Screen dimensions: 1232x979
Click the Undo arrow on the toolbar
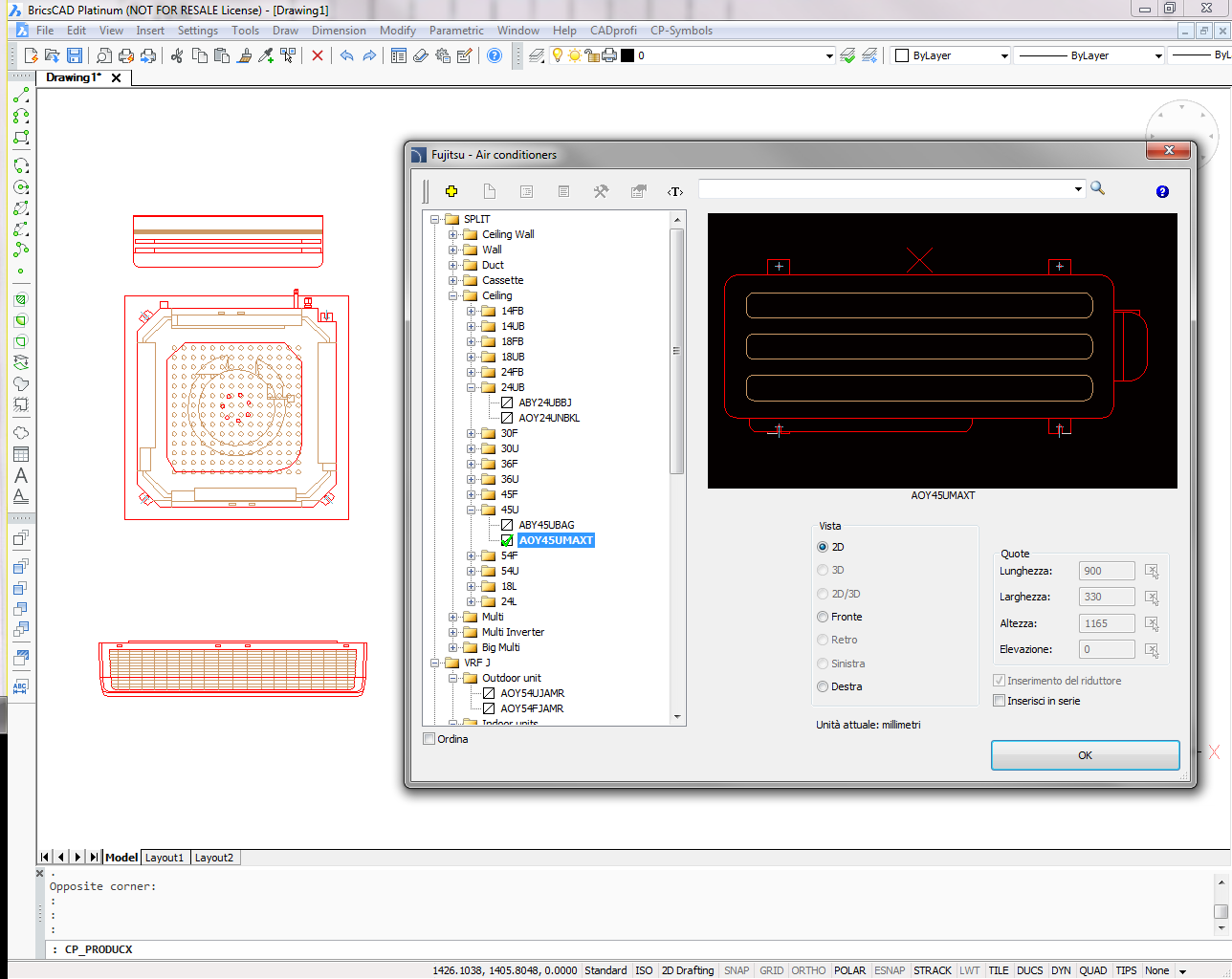point(346,55)
